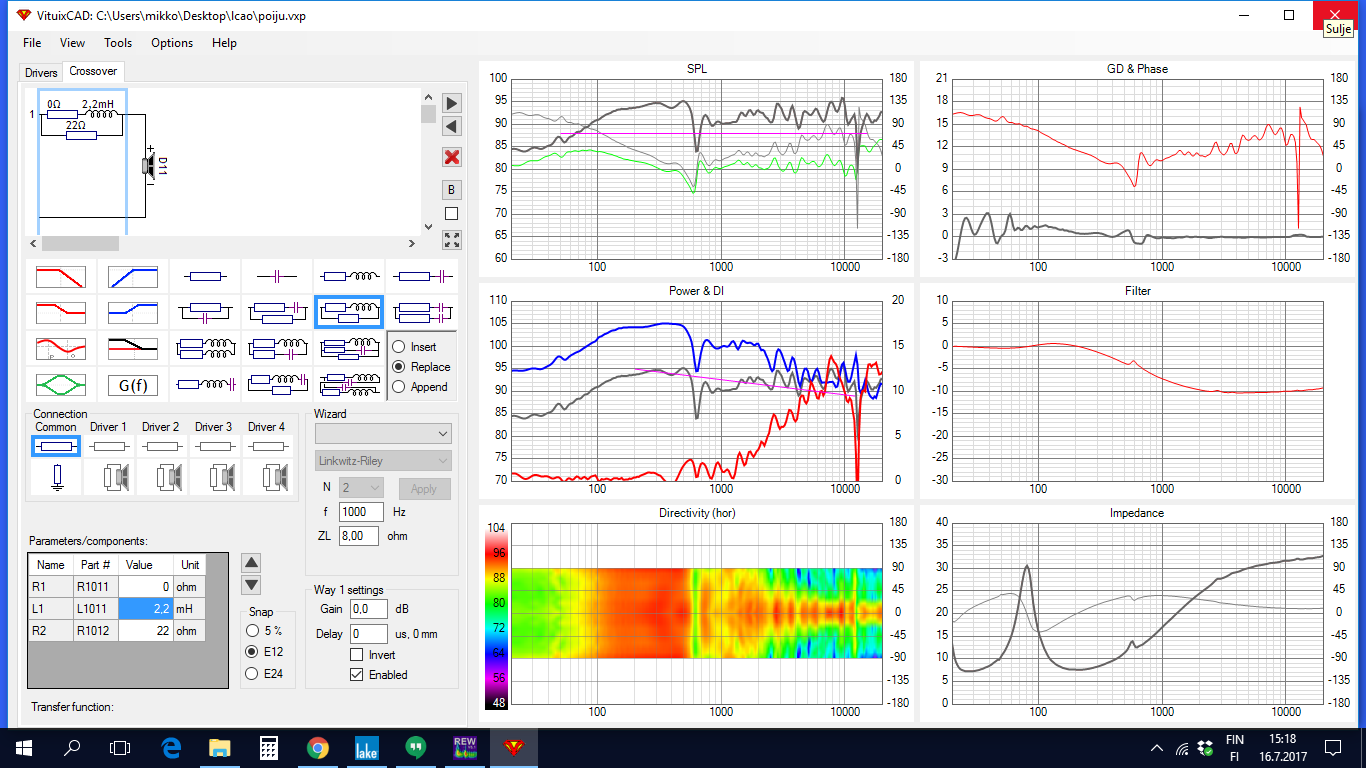The height and width of the screenshot is (768, 1366).
Task: Open the G(f) transfer function block
Action: coord(133,384)
